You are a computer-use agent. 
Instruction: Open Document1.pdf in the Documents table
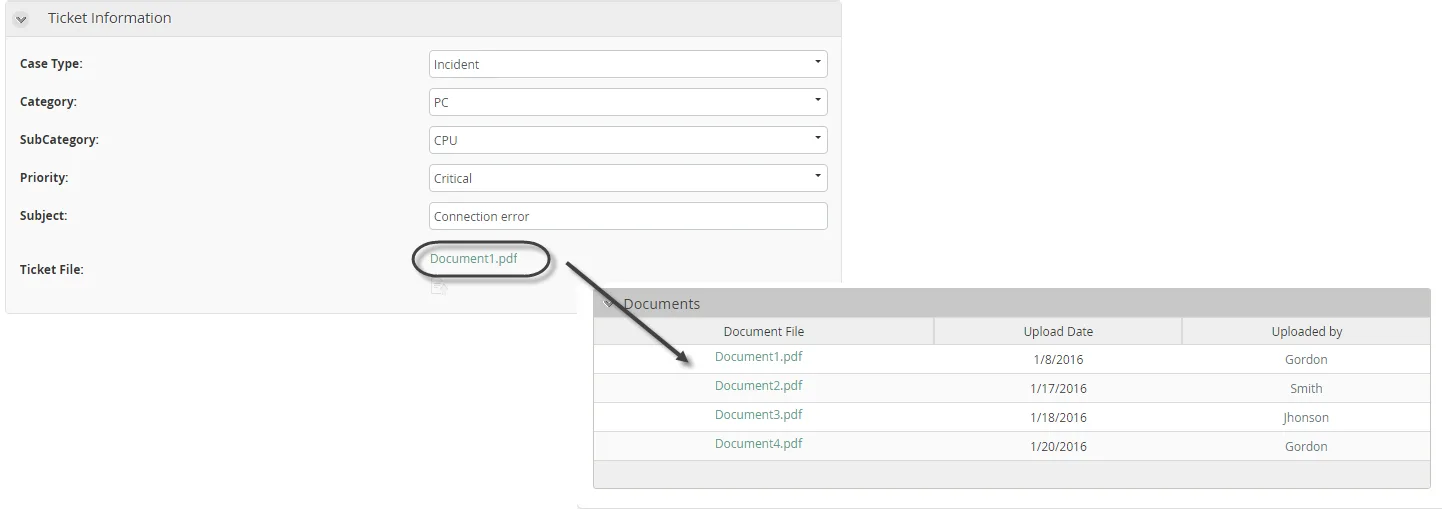coord(758,357)
